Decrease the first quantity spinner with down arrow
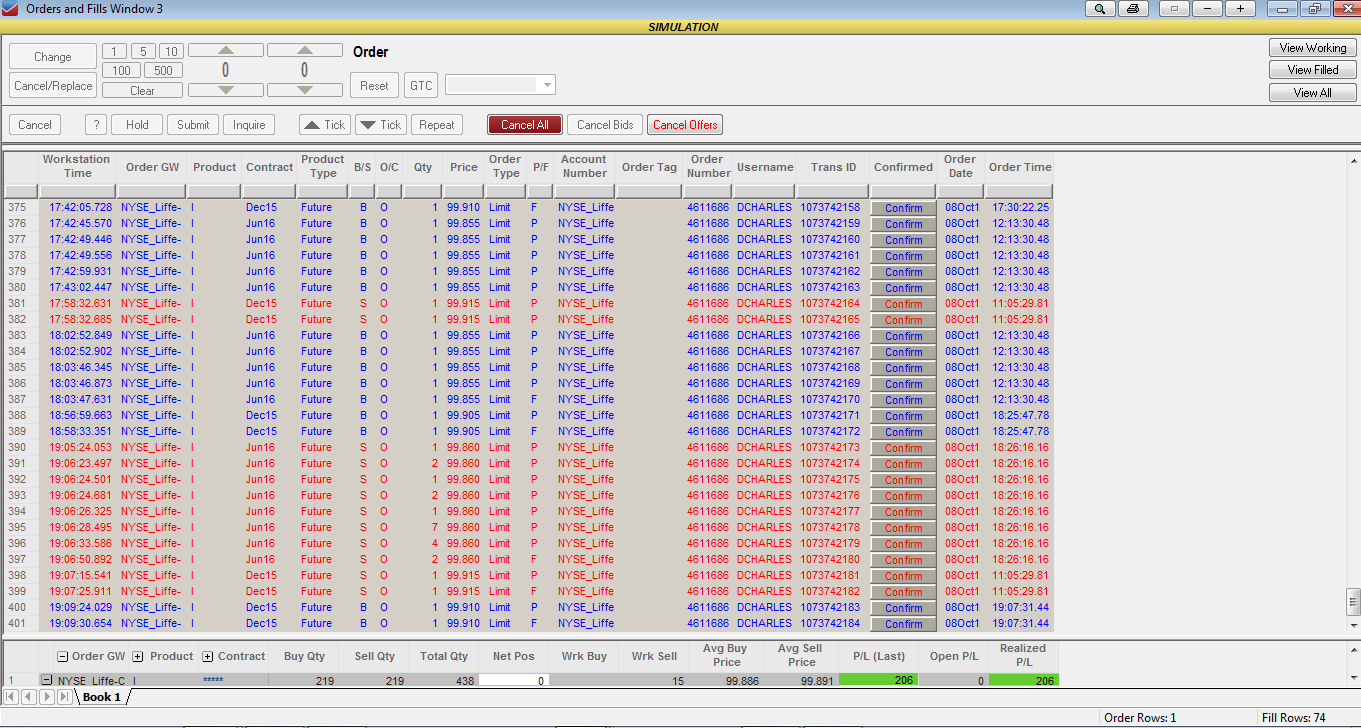Image resolution: width=1361 pixels, height=728 pixels. coord(225,90)
